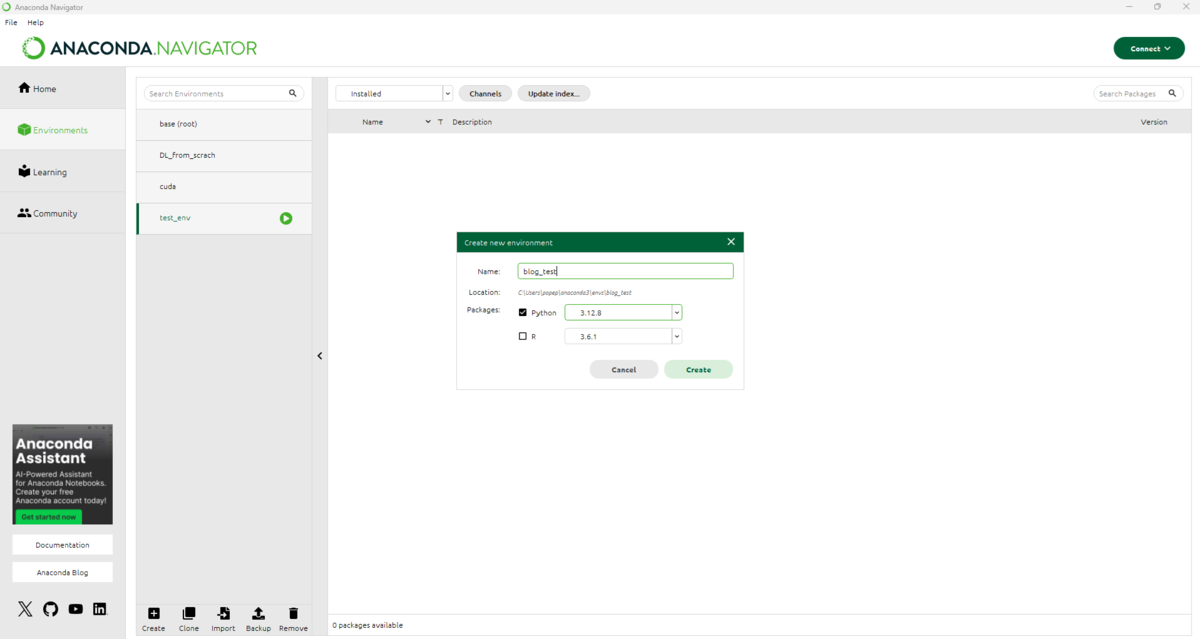Click the Search Environments magnifier icon
This screenshot has height=639, width=1200.
pyautogui.click(x=293, y=93)
